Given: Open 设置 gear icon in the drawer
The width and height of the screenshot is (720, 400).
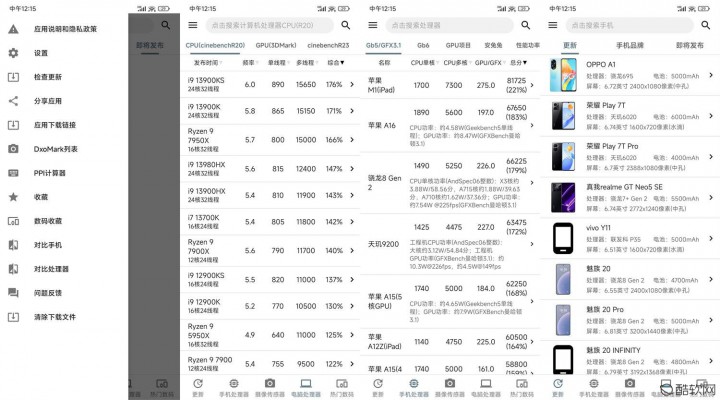Looking at the screenshot, I should click(x=13, y=53).
